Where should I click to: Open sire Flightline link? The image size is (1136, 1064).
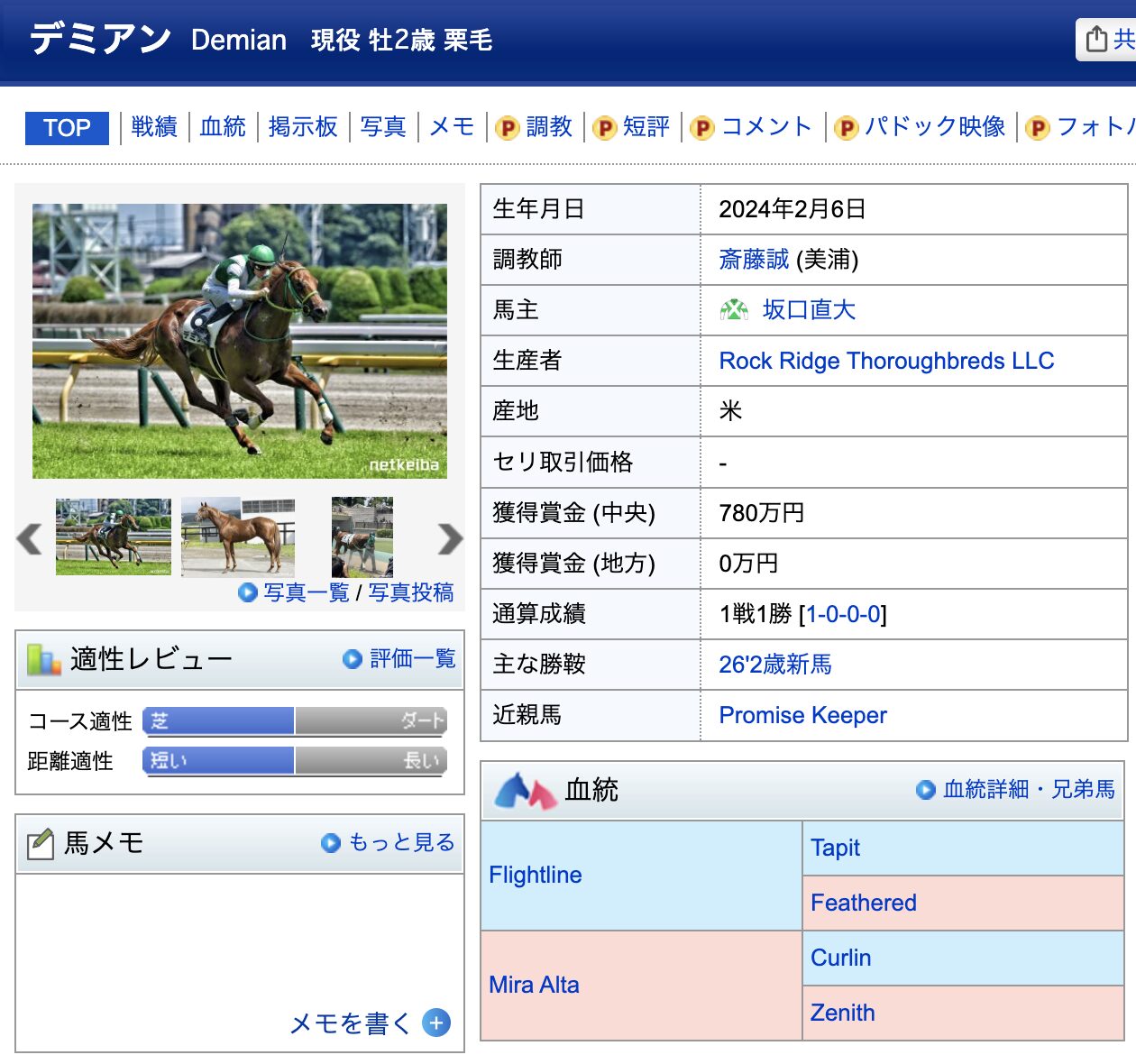click(x=536, y=875)
